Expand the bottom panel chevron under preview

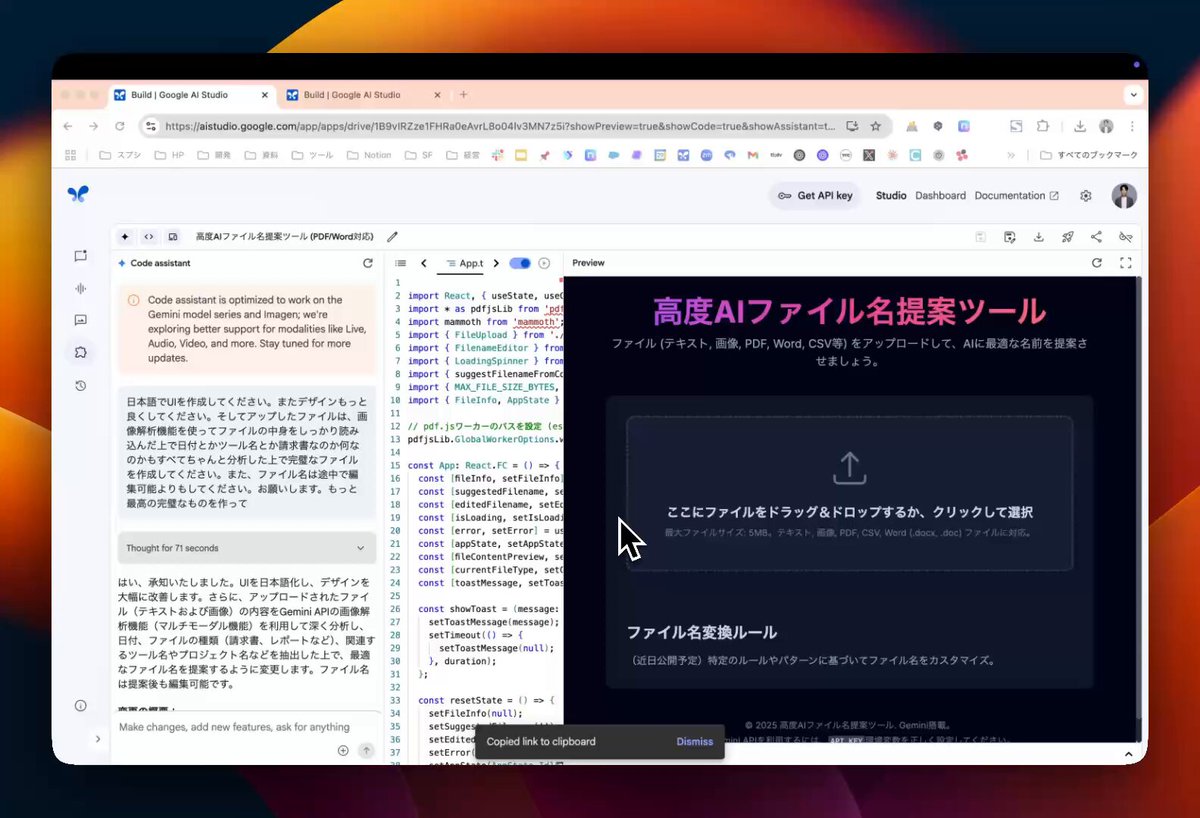click(x=1128, y=753)
